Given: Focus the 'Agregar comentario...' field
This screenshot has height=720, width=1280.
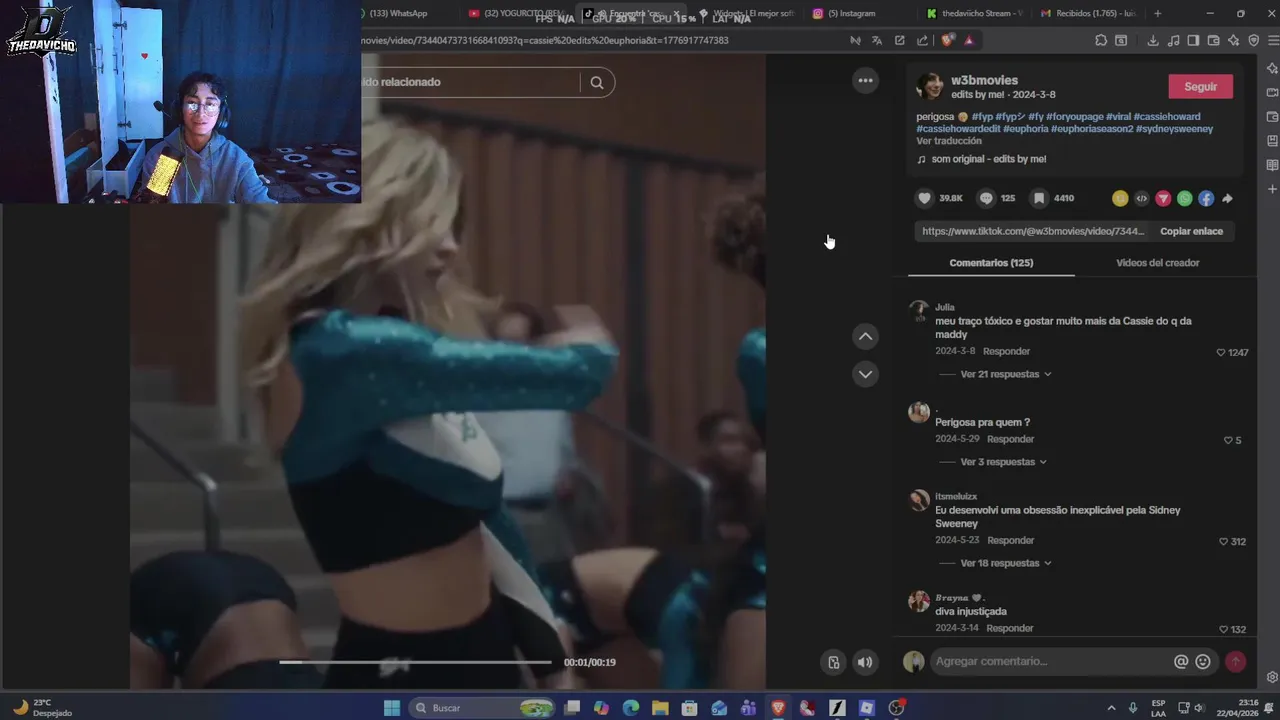Looking at the screenshot, I should (1050, 661).
